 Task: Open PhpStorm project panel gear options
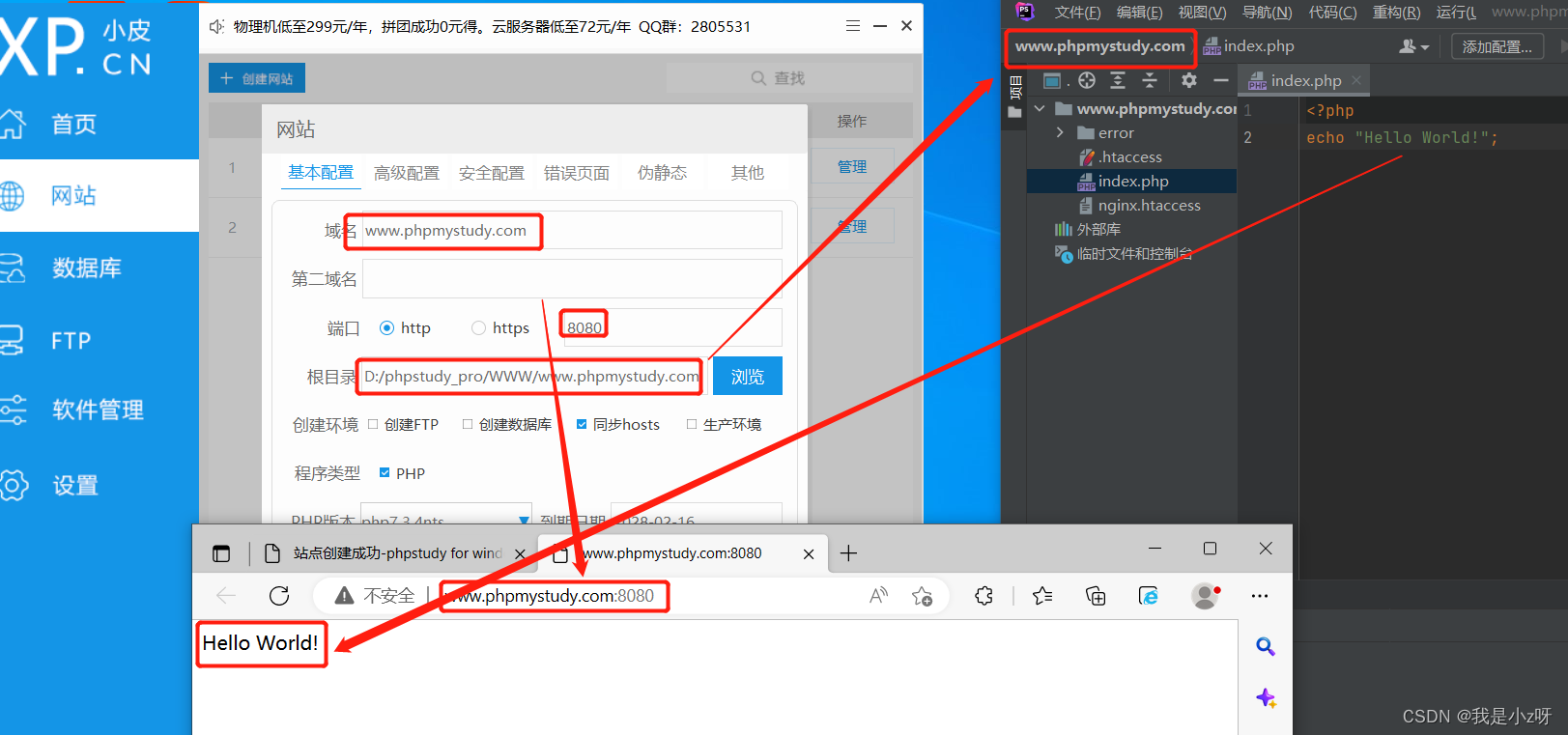[x=1189, y=80]
